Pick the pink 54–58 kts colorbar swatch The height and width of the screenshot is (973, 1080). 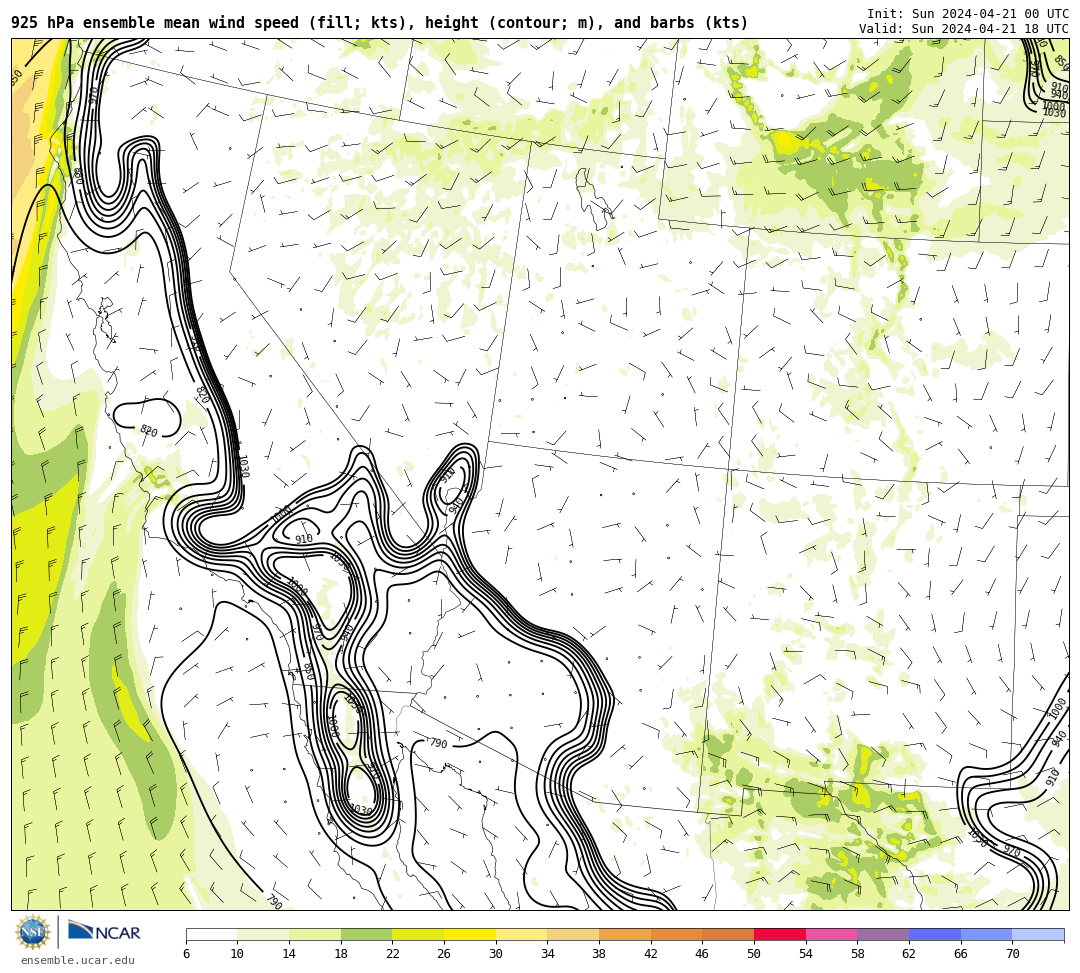[x=831, y=934]
